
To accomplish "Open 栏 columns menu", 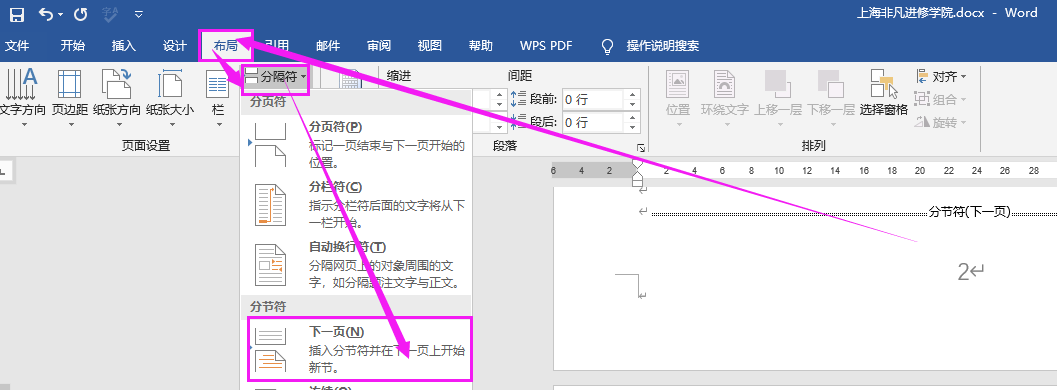I will coord(218,98).
